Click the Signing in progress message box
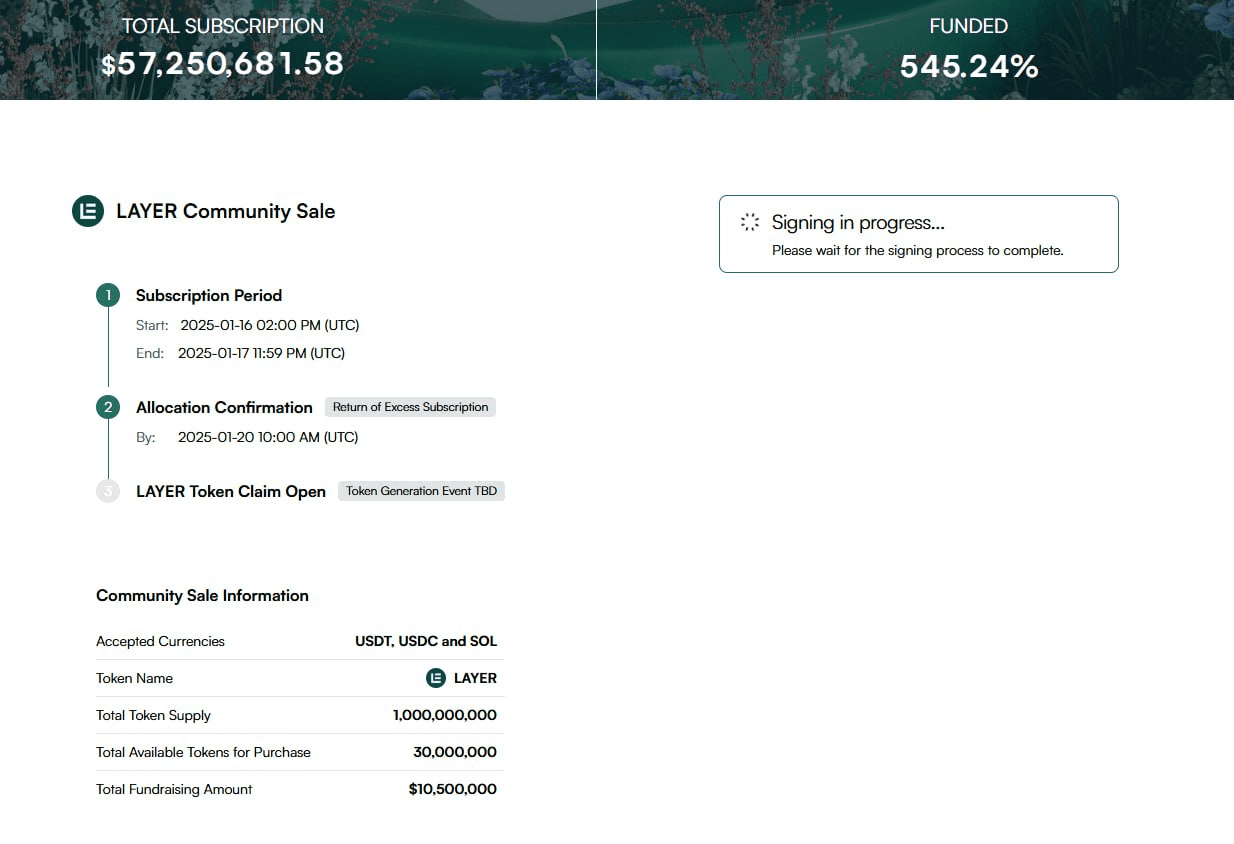Viewport: 1234px width, 844px height. 918,234
